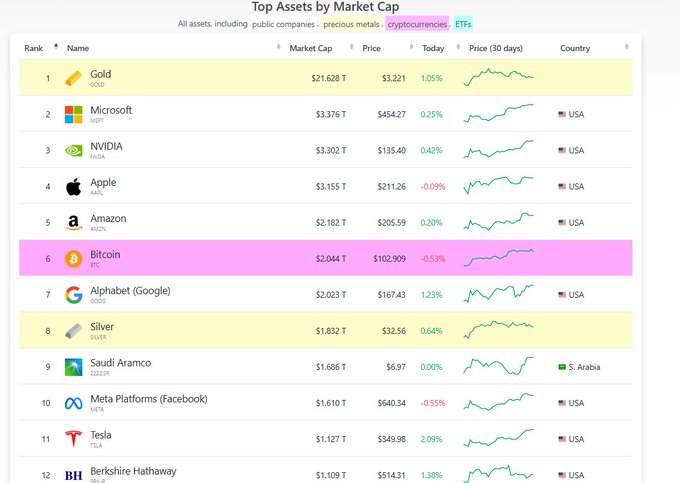Image resolution: width=680 pixels, height=483 pixels.
Task: Sort by Rank column arrow
Action: click(x=56, y=47)
